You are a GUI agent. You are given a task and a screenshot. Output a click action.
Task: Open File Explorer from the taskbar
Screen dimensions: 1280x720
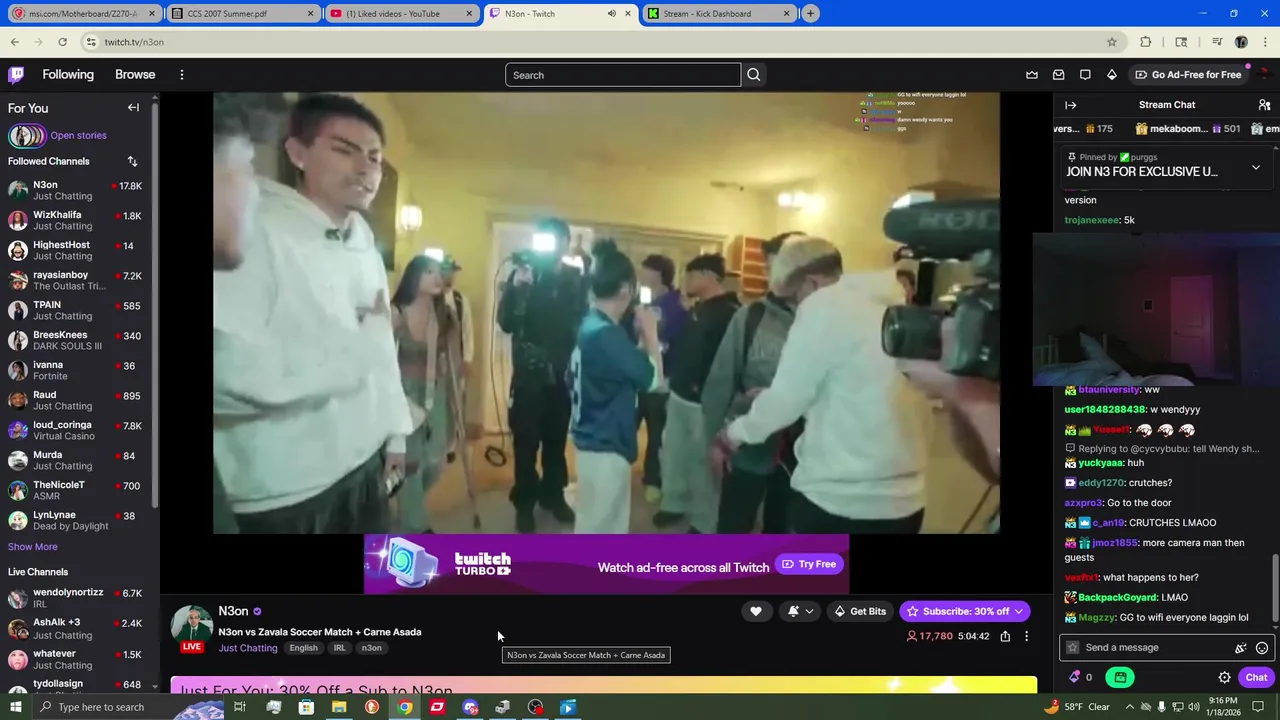[x=339, y=707]
